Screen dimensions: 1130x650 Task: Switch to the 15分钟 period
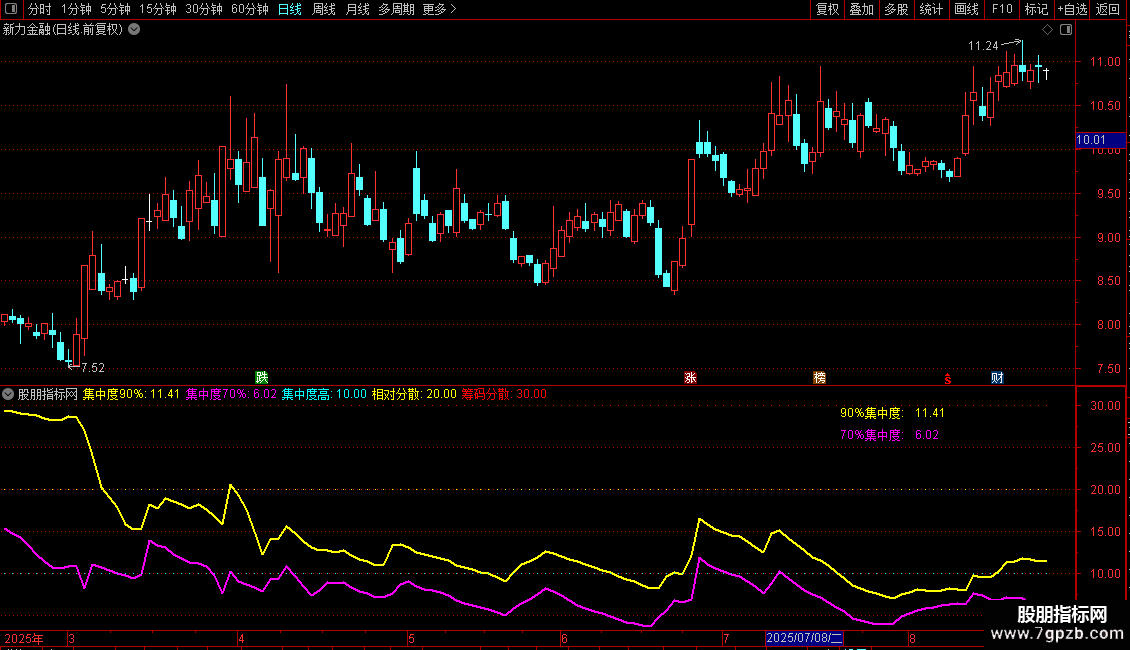tap(158, 9)
